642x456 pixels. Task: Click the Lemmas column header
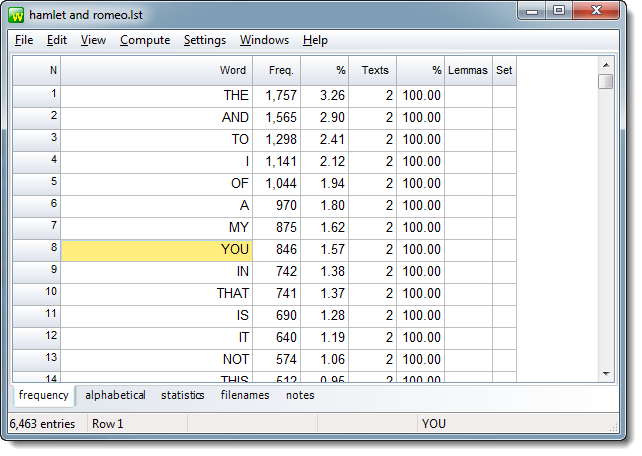(x=468, y=70)
